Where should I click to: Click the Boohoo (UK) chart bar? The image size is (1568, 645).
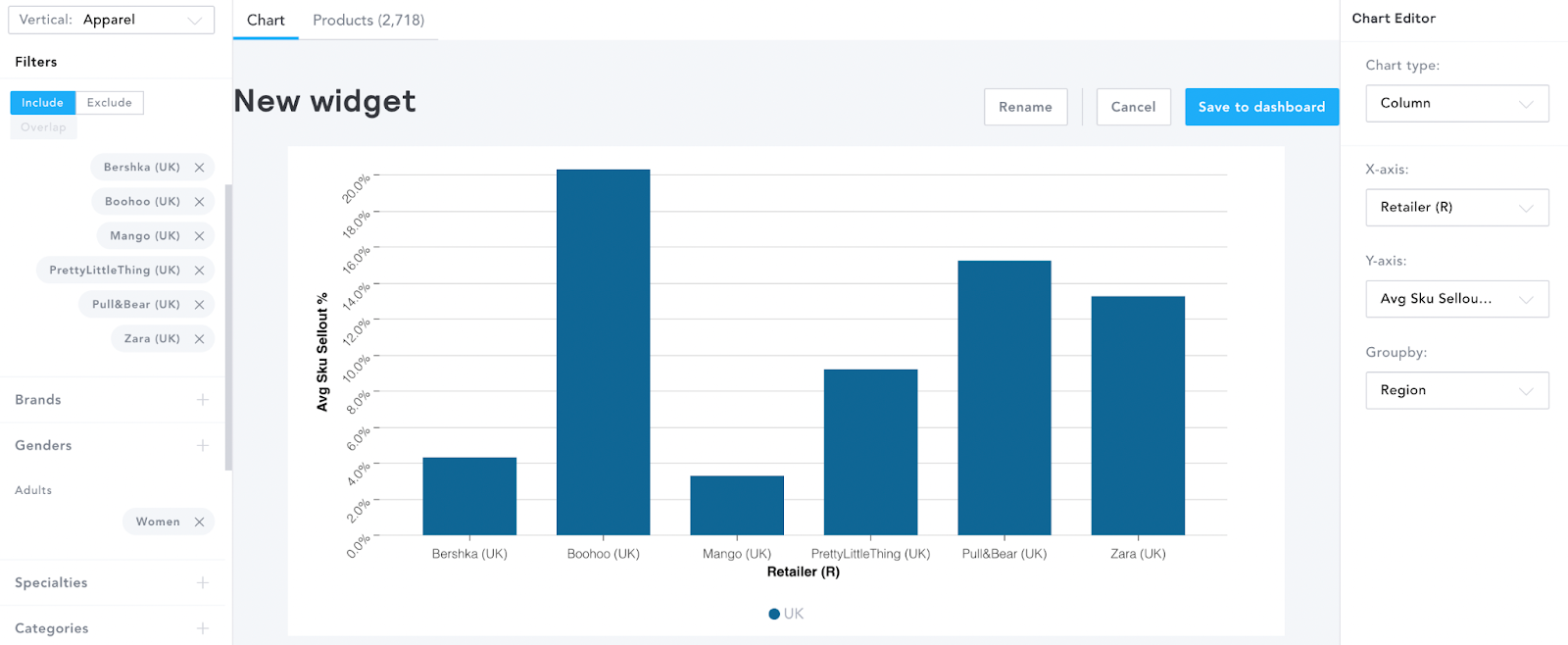click(x=603, y=352)
